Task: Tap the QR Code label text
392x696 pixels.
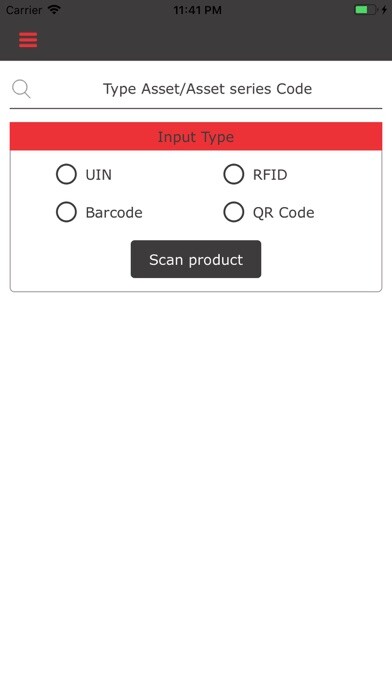Action: (284, 213)
